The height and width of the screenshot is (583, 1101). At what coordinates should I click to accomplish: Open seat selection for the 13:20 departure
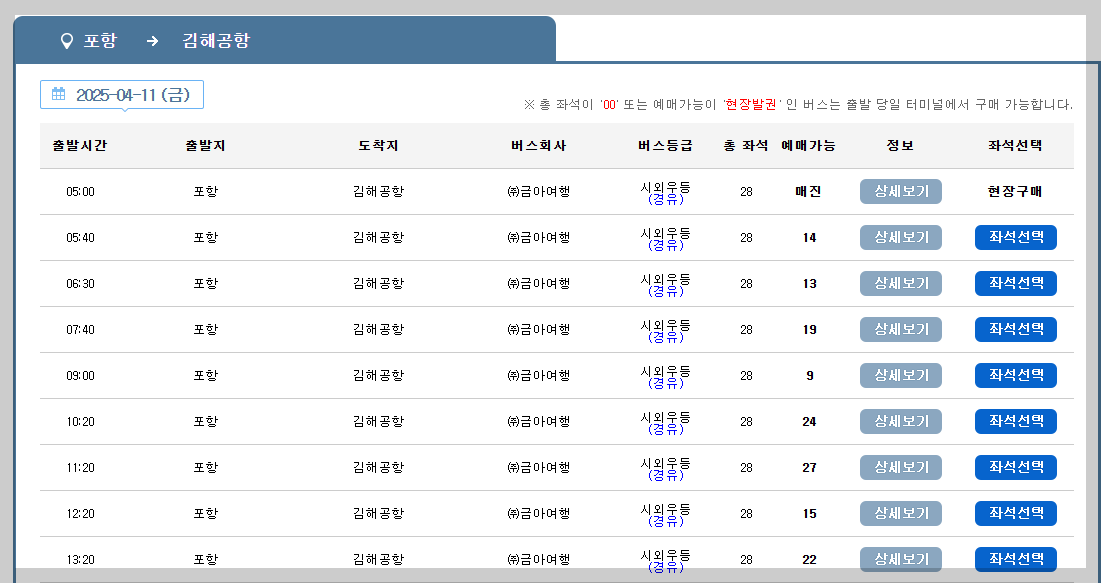coord(1015,559)
